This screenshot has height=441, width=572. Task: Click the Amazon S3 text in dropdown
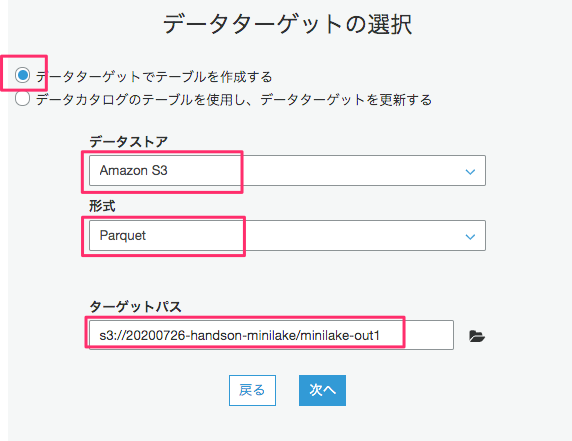point(134,170)
